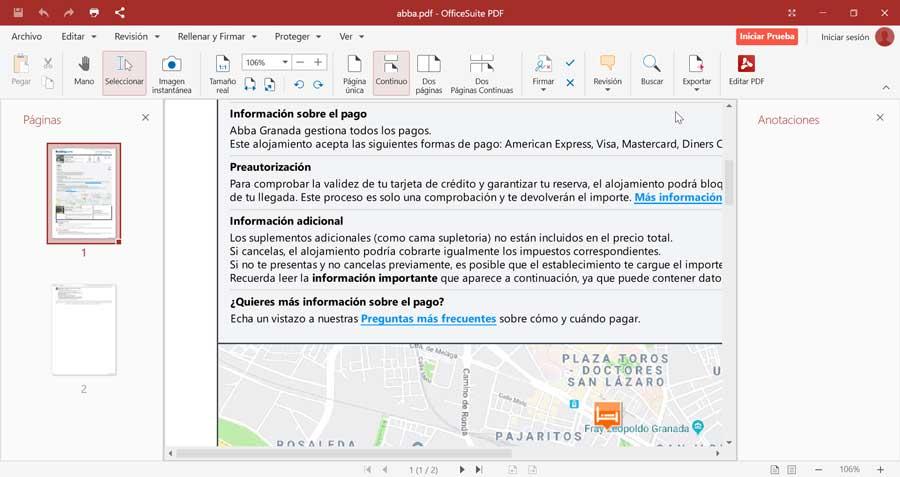Rotate page counterclockwise

[x=298, y=84]
